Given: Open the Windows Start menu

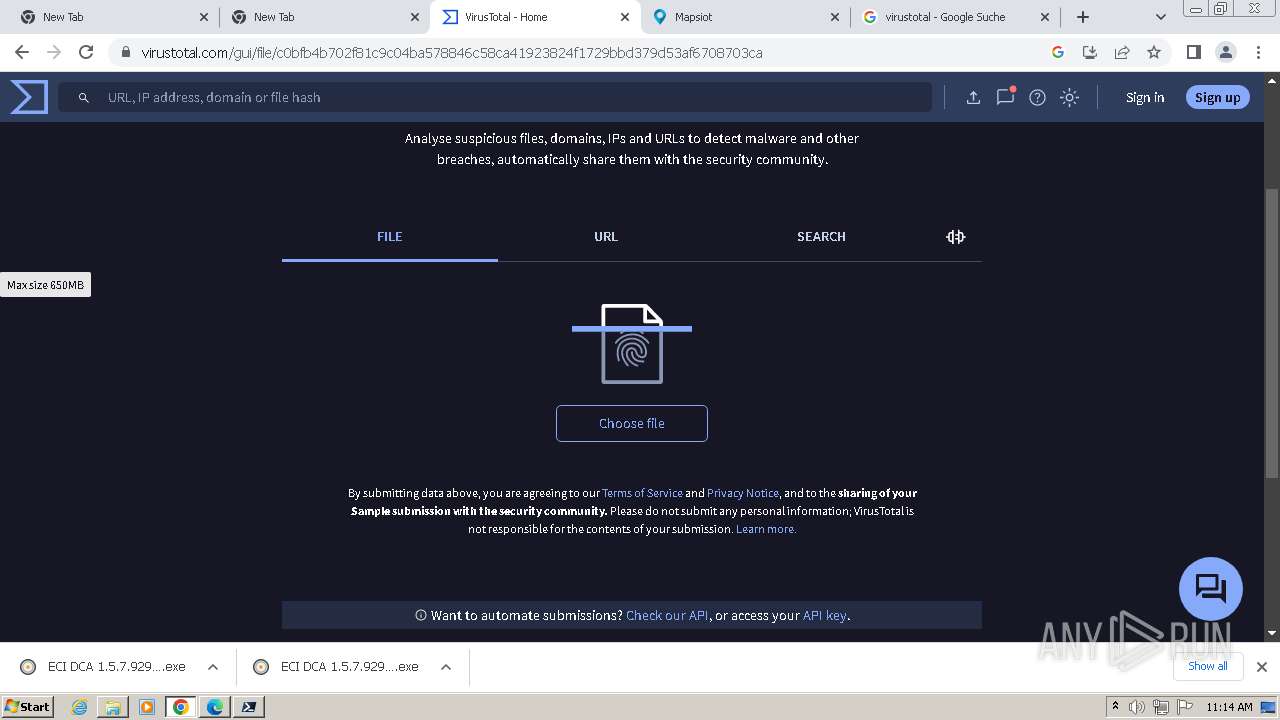Looking at the screenshot, I should tap(27, 706).
